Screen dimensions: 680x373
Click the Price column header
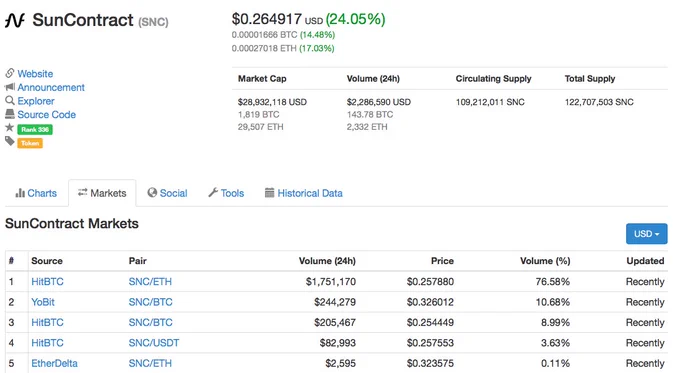click(x=442, y=261)
